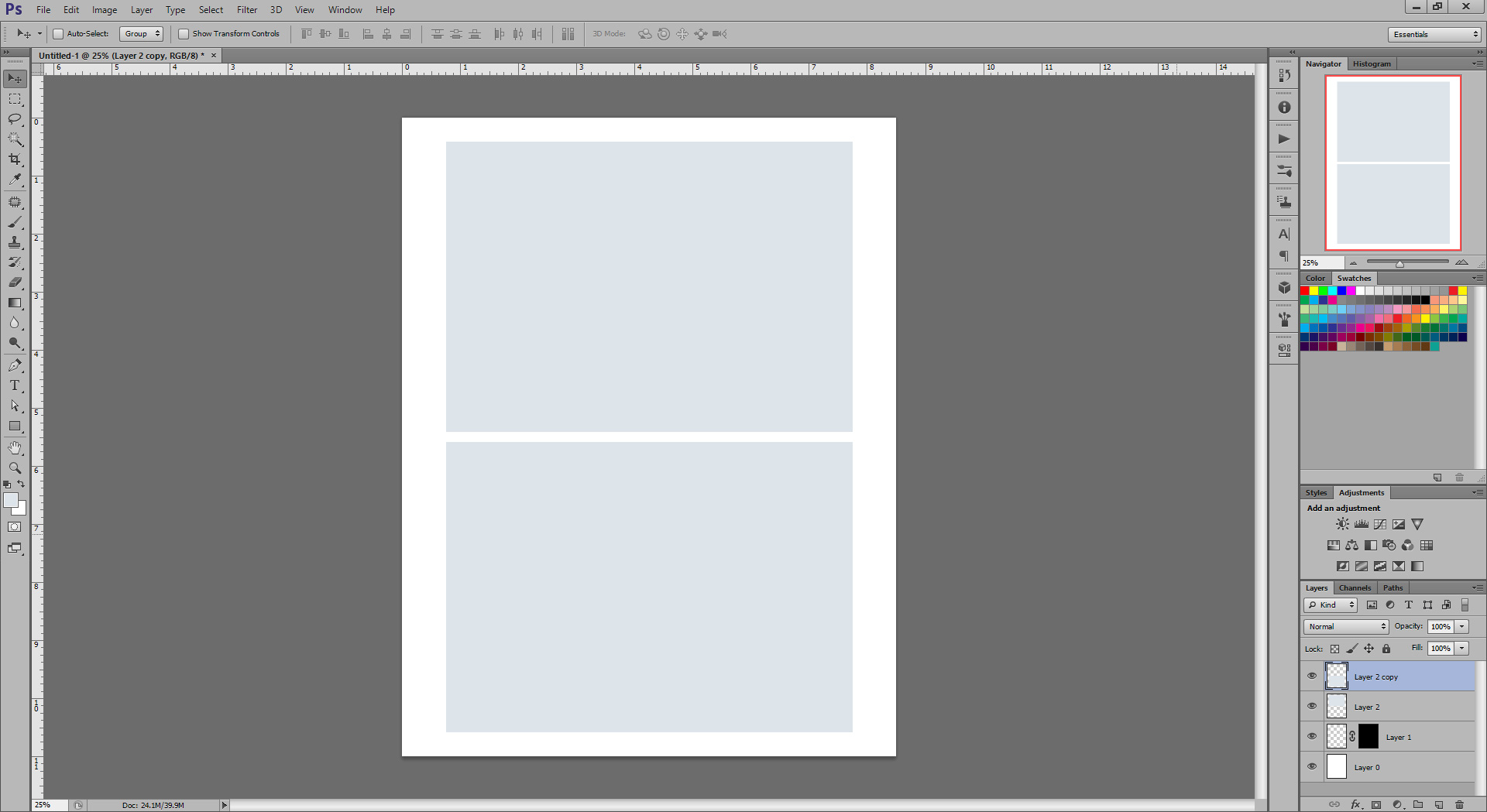
Task: Select the Move tool
Action: 14,78
